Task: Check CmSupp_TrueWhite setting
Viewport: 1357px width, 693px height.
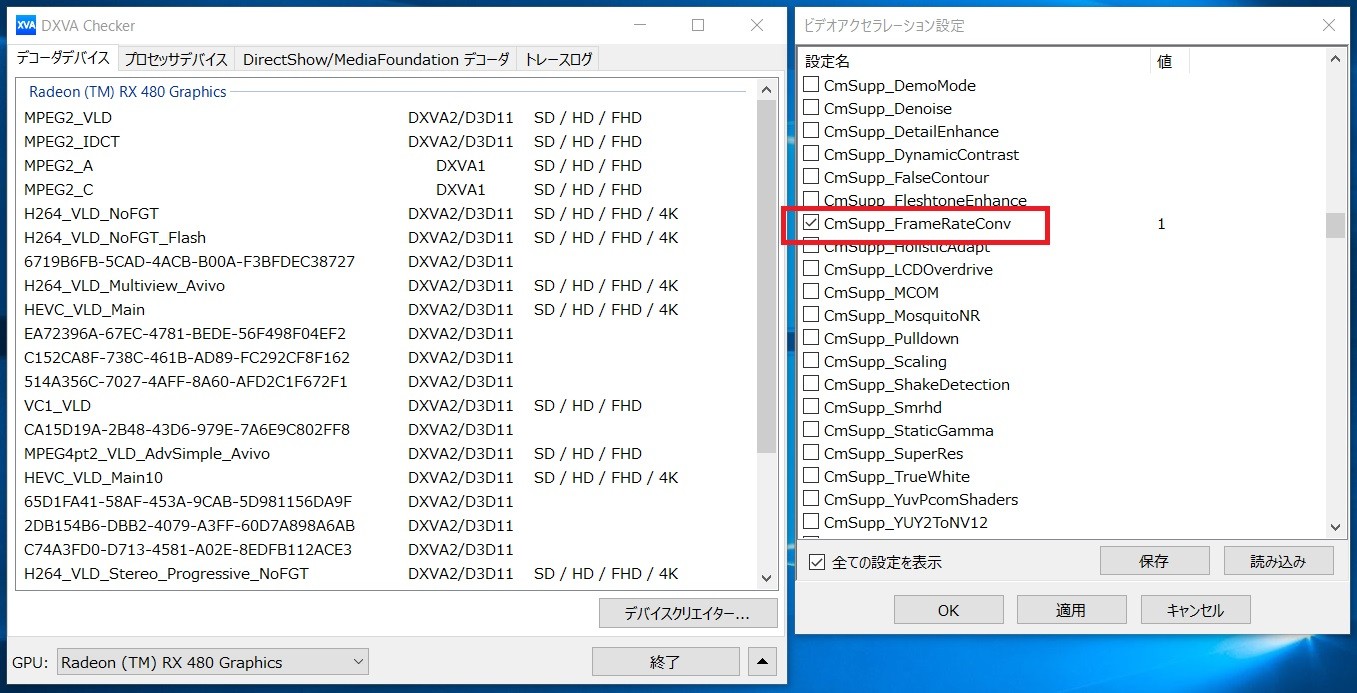Action: pyautogui.click(x=811, y=476)
